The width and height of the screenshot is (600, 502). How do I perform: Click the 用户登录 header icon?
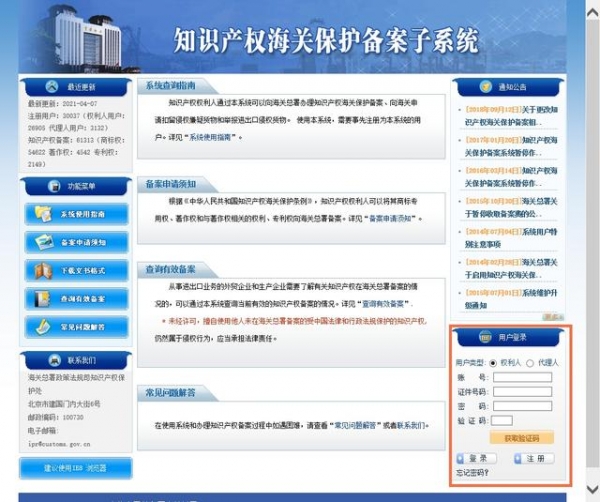tap(486, 336)
